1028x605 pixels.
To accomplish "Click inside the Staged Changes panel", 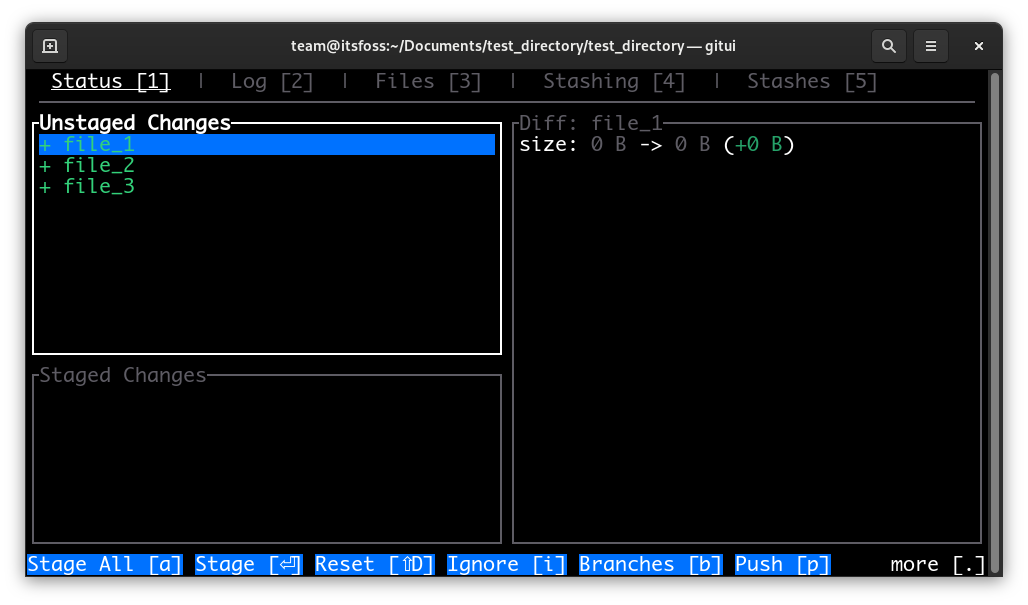I will [266, 459].
